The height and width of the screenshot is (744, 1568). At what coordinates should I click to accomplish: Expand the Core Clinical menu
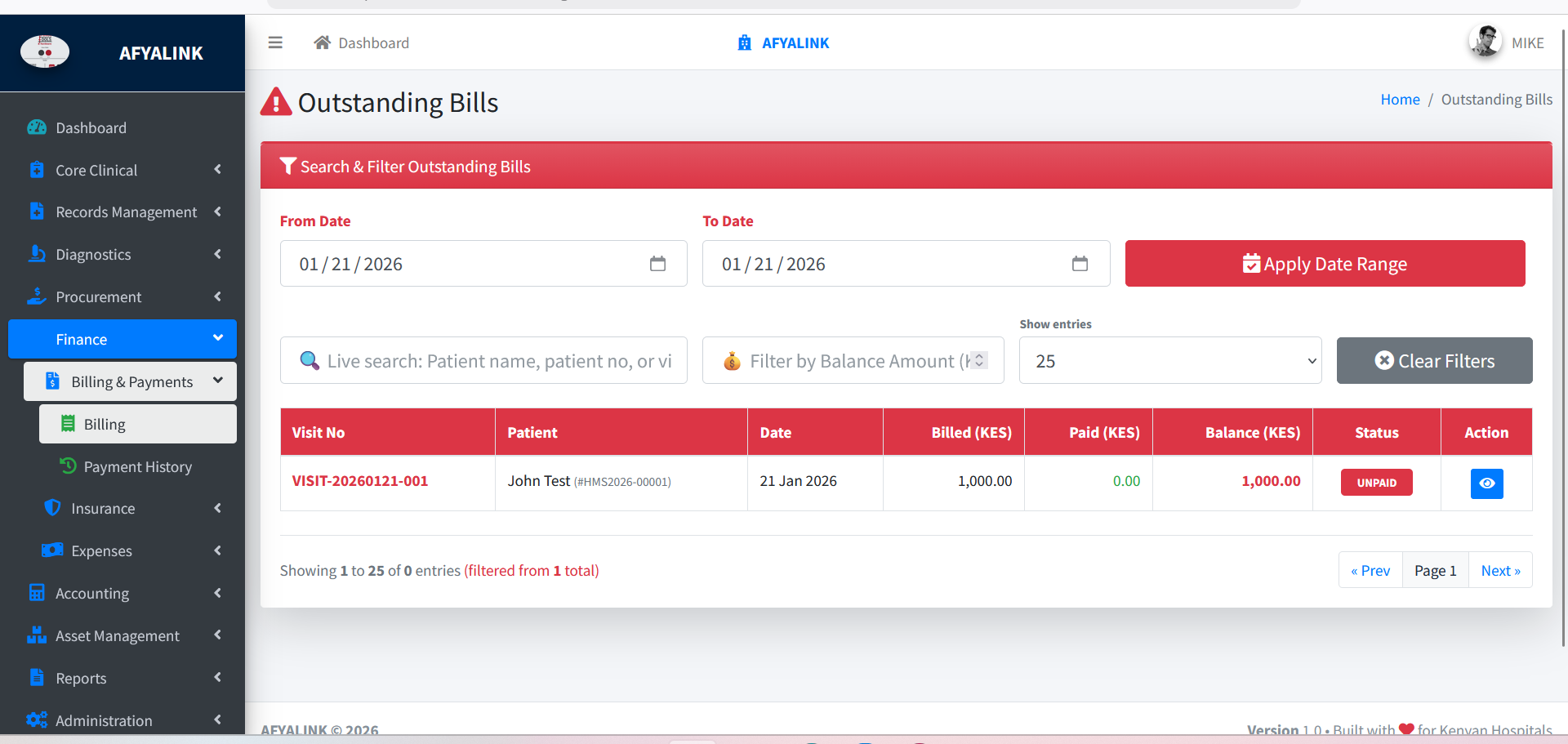[x=122, y=170]
